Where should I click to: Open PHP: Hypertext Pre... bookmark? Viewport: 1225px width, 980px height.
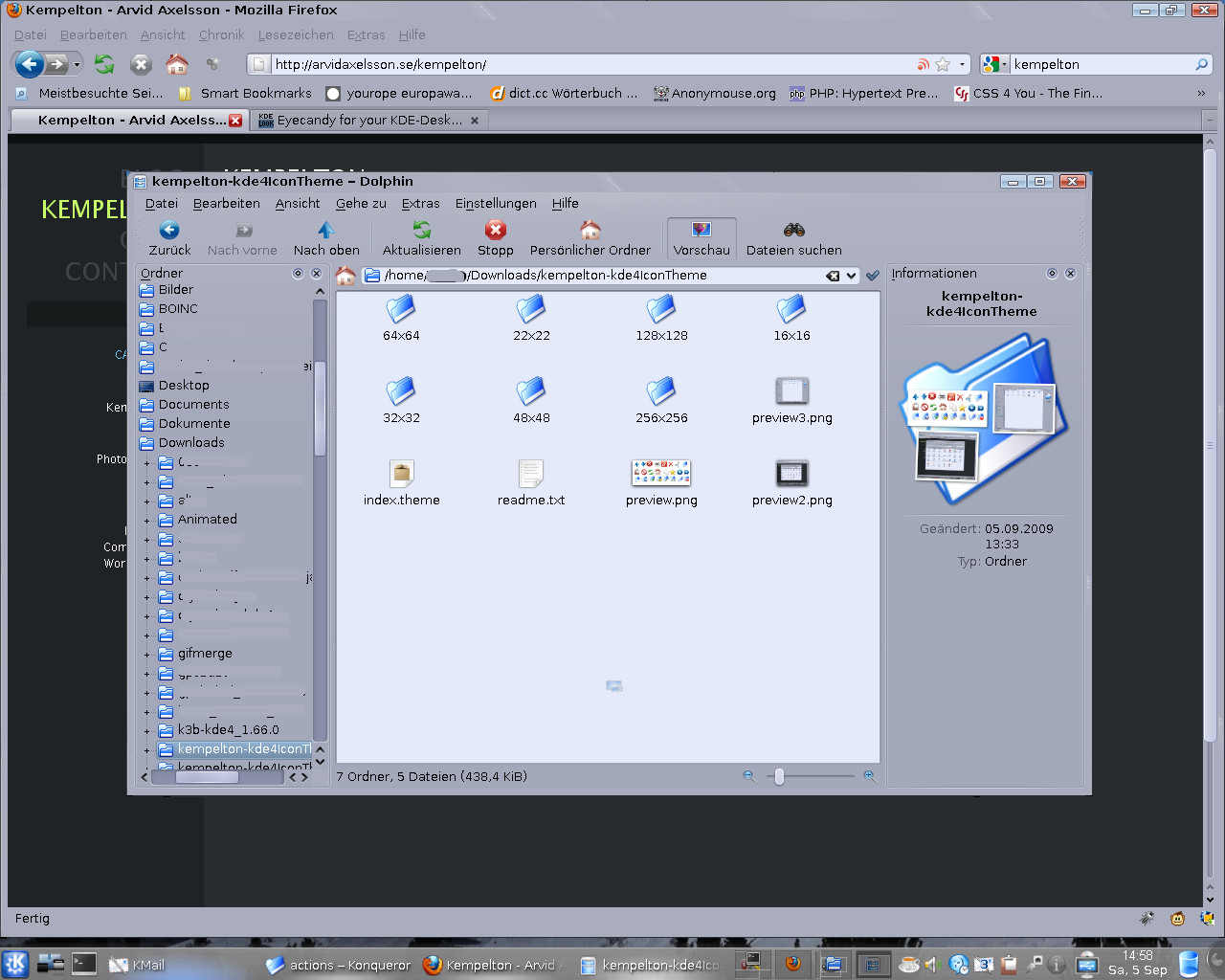[864, 93]
